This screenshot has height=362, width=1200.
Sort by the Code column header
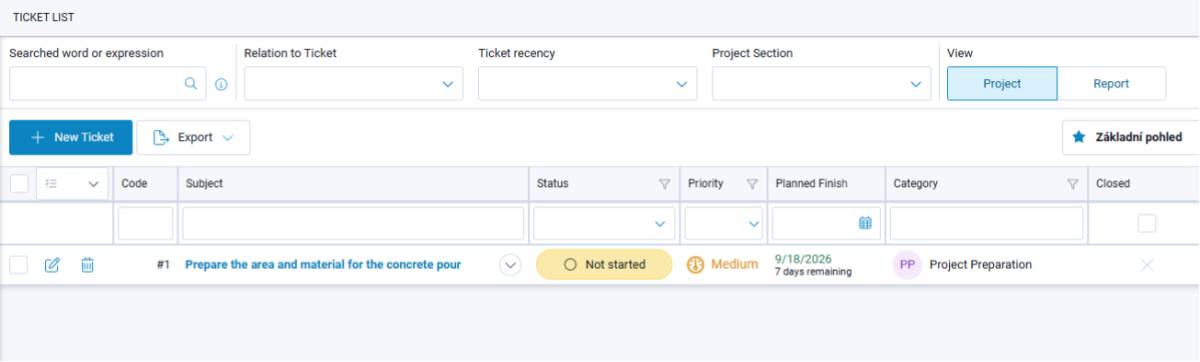134,184
